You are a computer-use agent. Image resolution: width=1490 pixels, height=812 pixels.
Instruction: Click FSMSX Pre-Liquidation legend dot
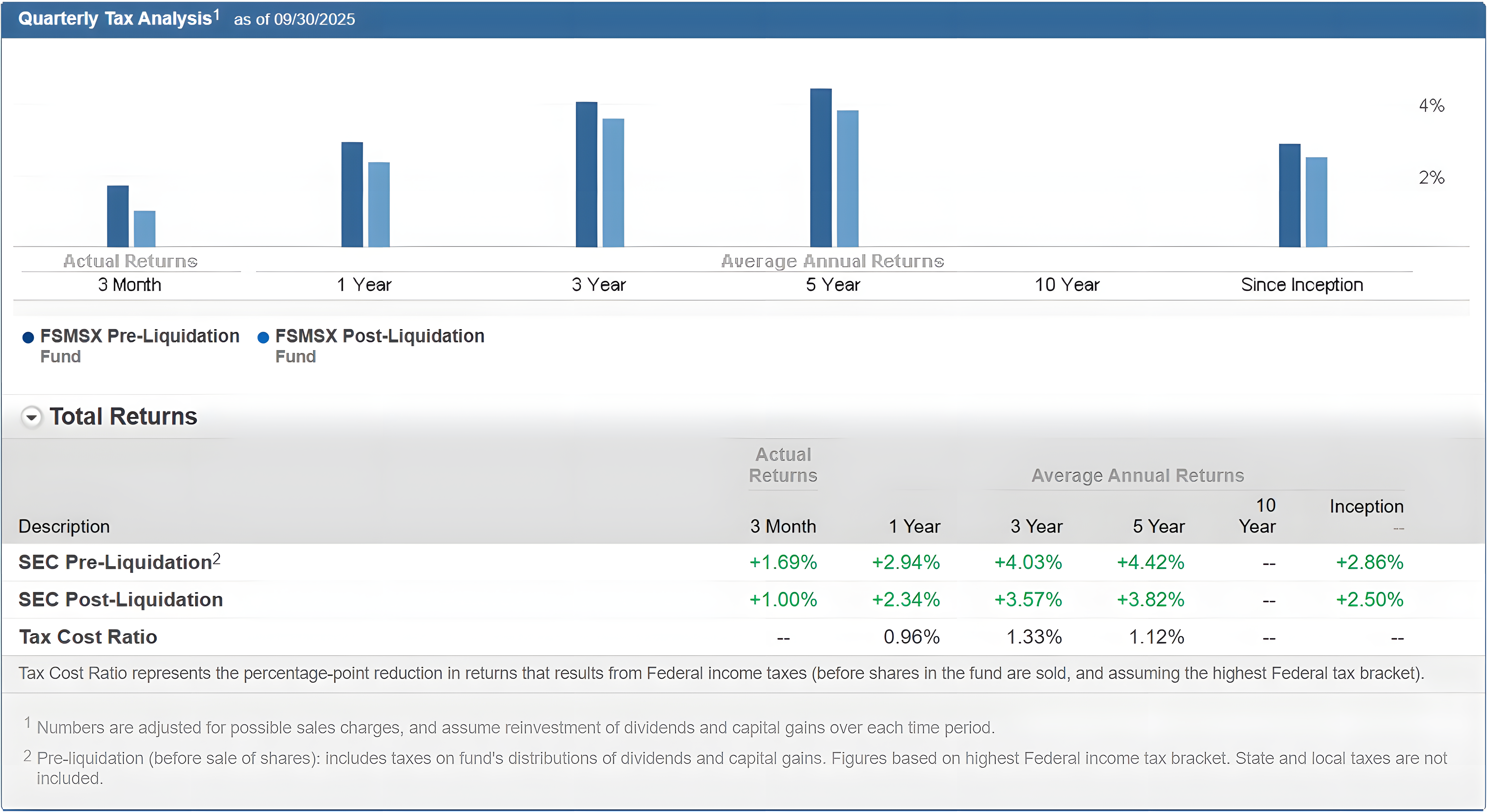[x=28, y=338]
